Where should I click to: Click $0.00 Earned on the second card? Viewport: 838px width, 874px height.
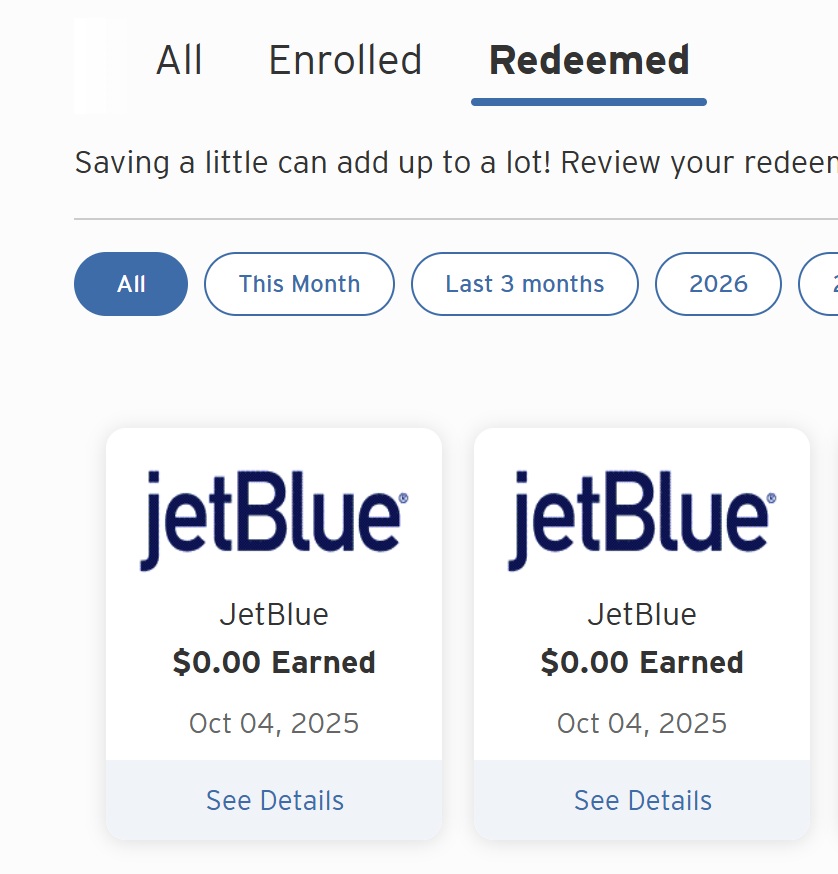pyautogui.click(x=642, y=662)
